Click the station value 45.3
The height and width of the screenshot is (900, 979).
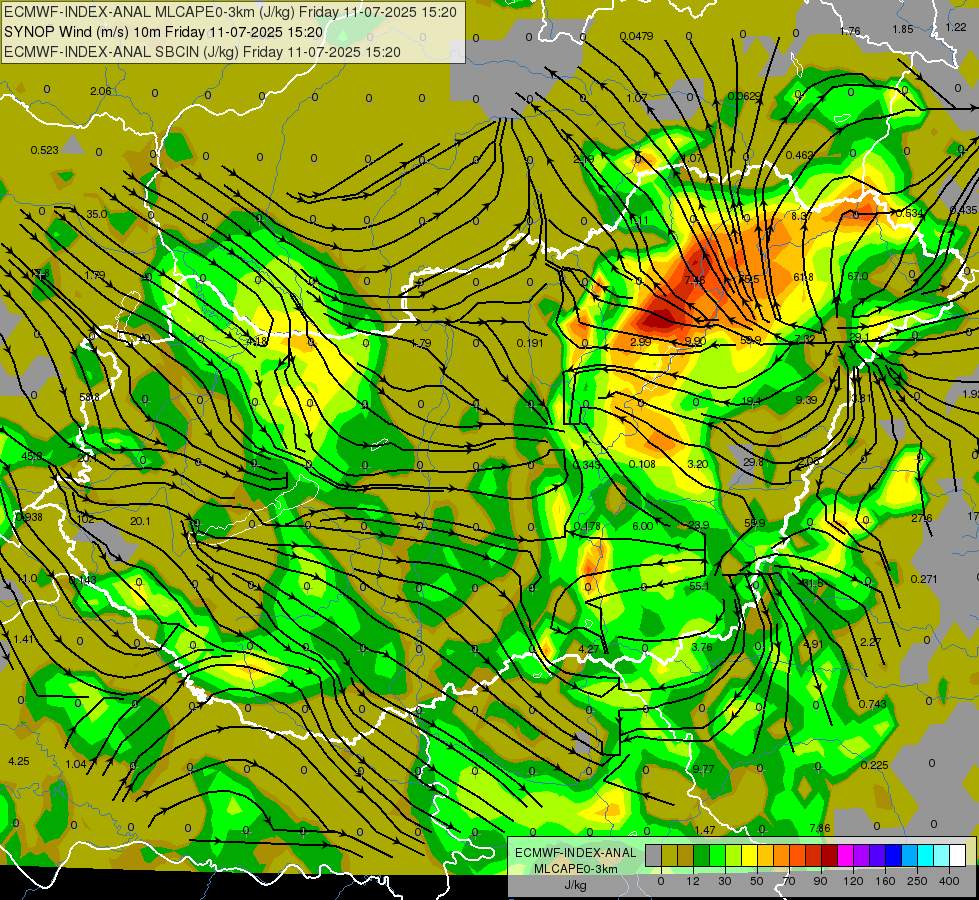[x=32, y=457]
